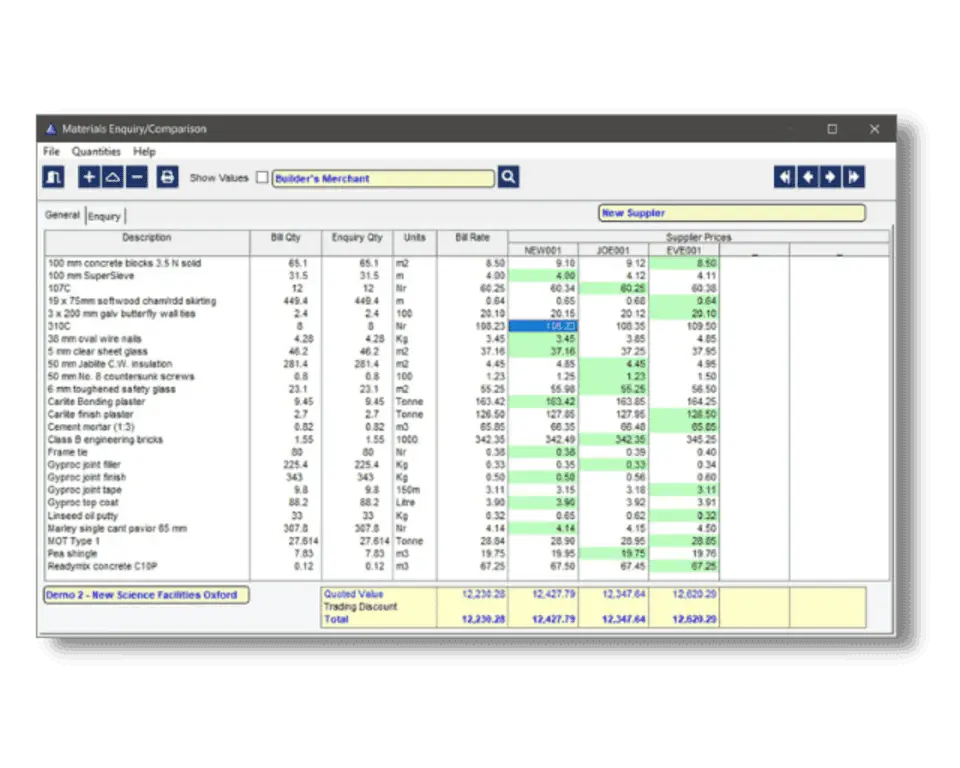Image resolution: width=960 pixels, height=768 pixels.
Task: Click the minus delete icon
Action: pyautogui.click(x=137, y=177)
